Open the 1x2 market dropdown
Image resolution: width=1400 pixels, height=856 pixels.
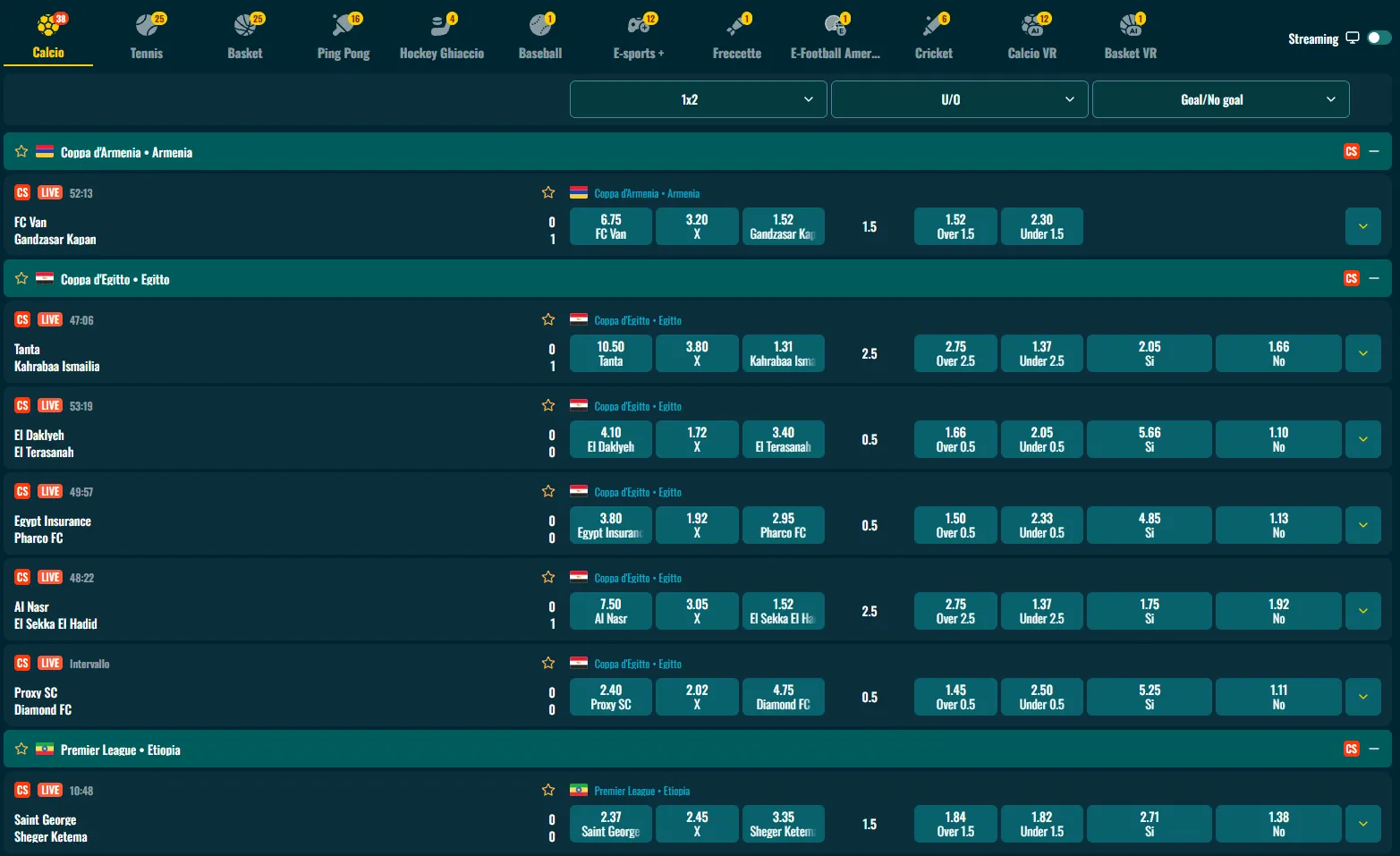[699, 99]
